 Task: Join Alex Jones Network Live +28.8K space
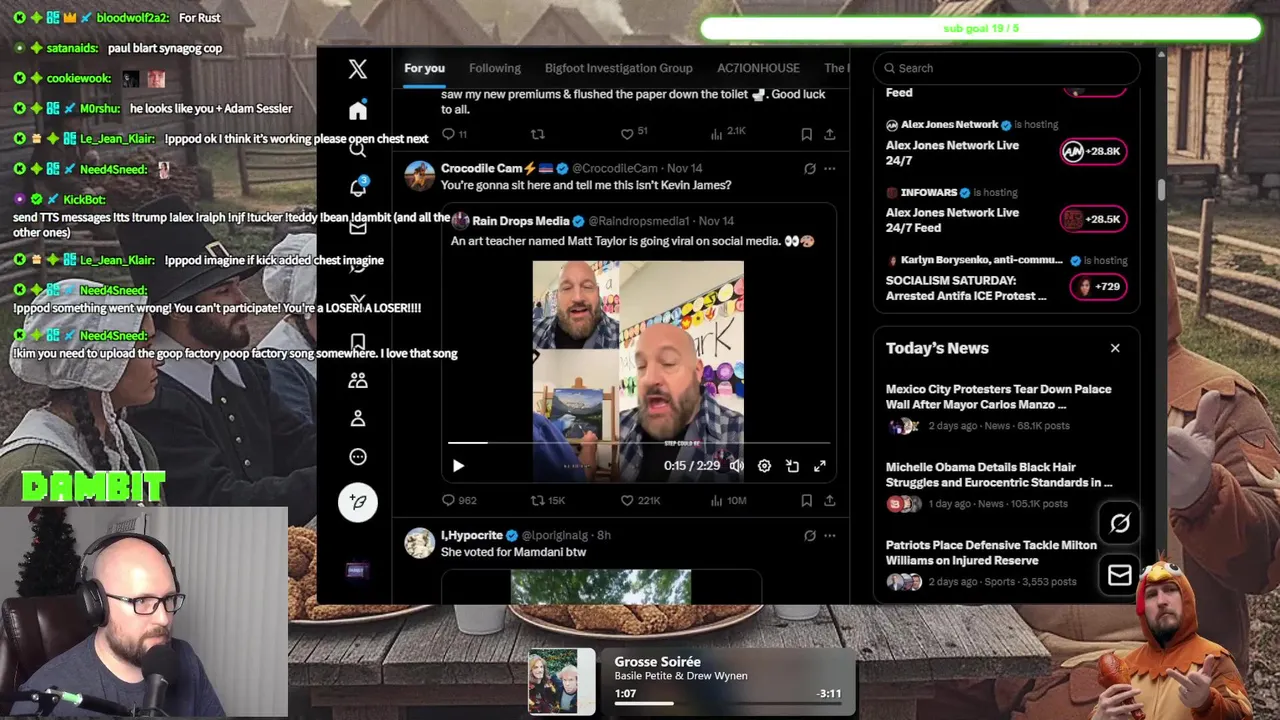[1093, 151]
